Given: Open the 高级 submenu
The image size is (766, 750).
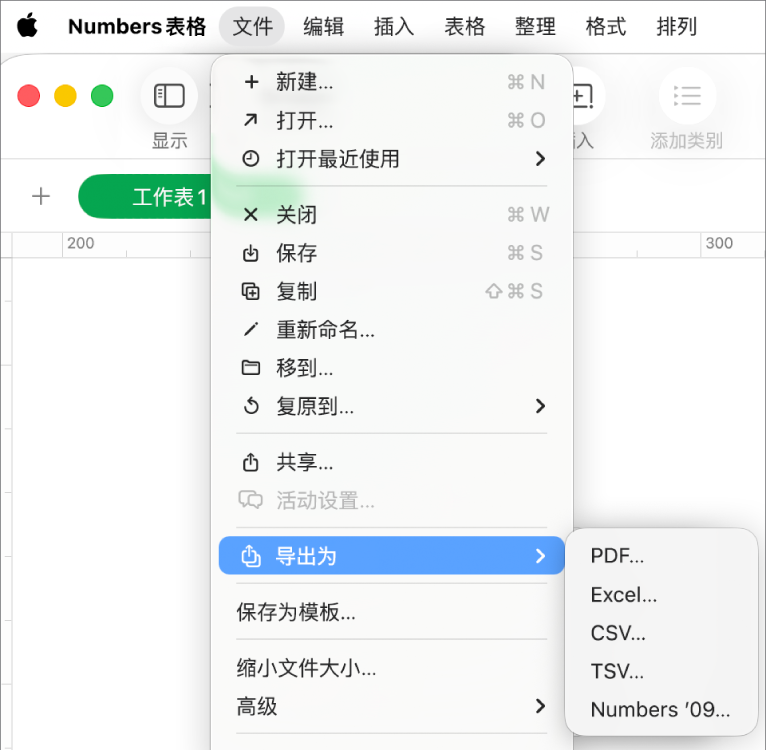Looking at the screenshot, I should pos(392,706).
